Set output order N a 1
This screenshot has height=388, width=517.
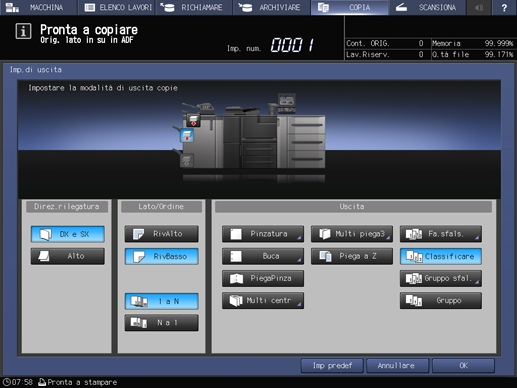[162, 323]
